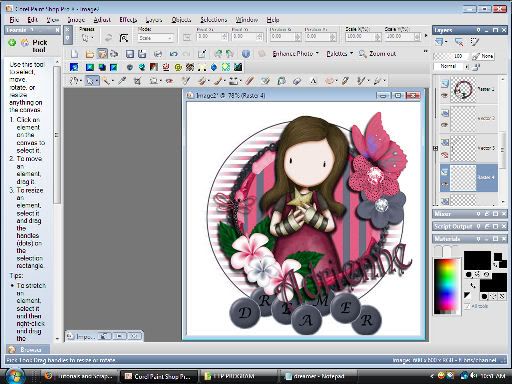Pick a color from the rainbow color picker
Viewport: 512px width, 384px height.
point(446,286)
